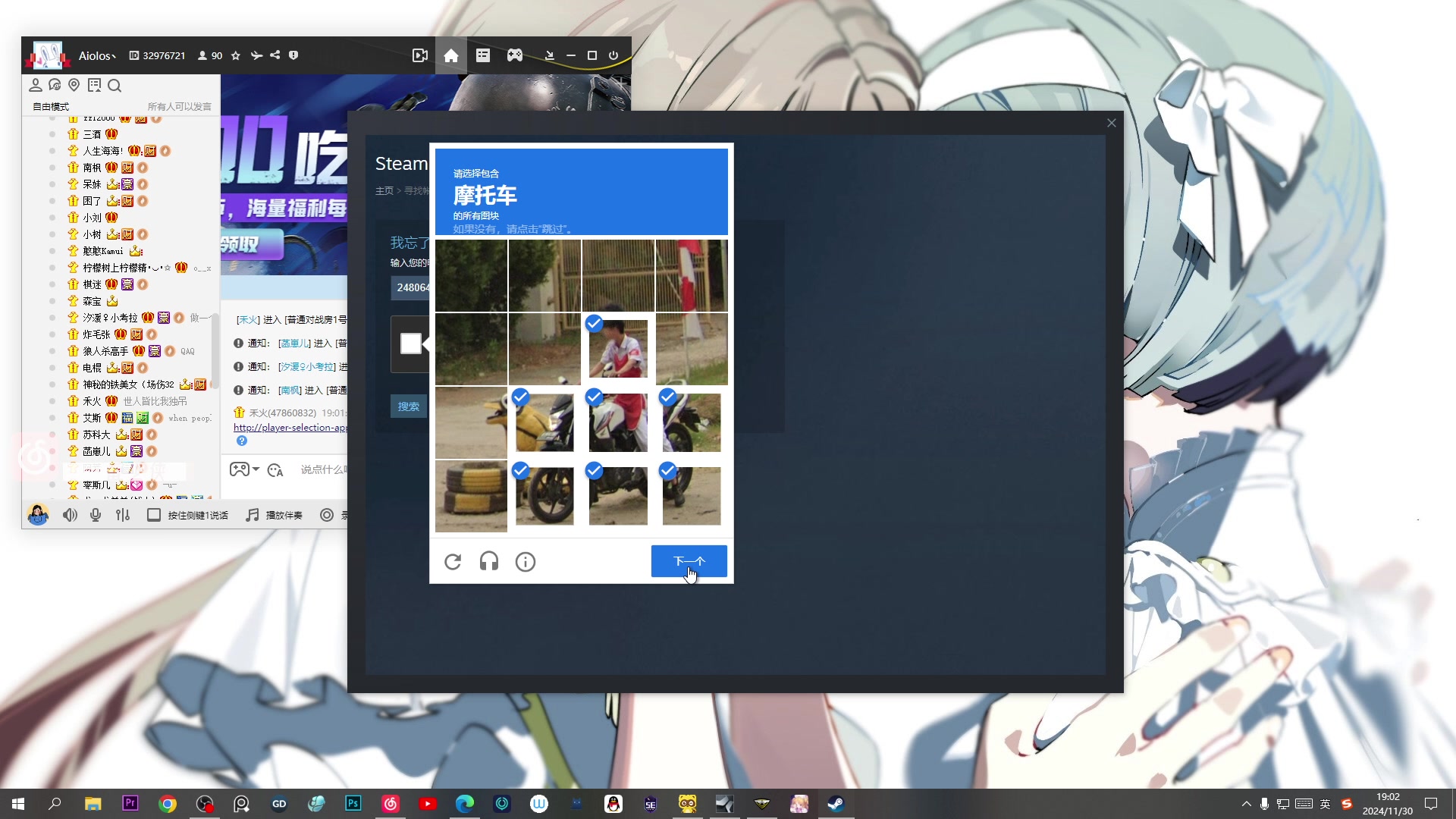The width and height of the screenshot is (1456, 819).
Task: Go to the home tab in channel window
Action: tap(451, 55)
